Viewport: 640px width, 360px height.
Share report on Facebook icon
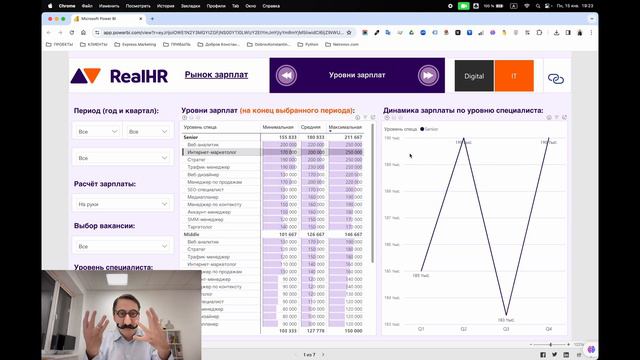pos(543,355)
